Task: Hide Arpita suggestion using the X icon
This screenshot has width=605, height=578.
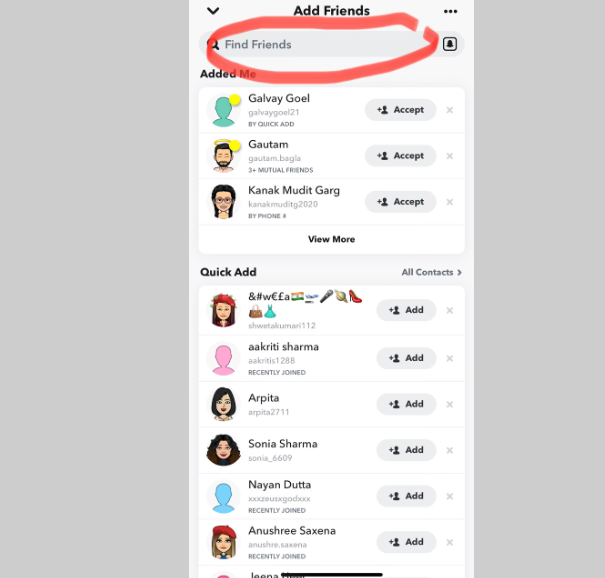Action: 450,404
